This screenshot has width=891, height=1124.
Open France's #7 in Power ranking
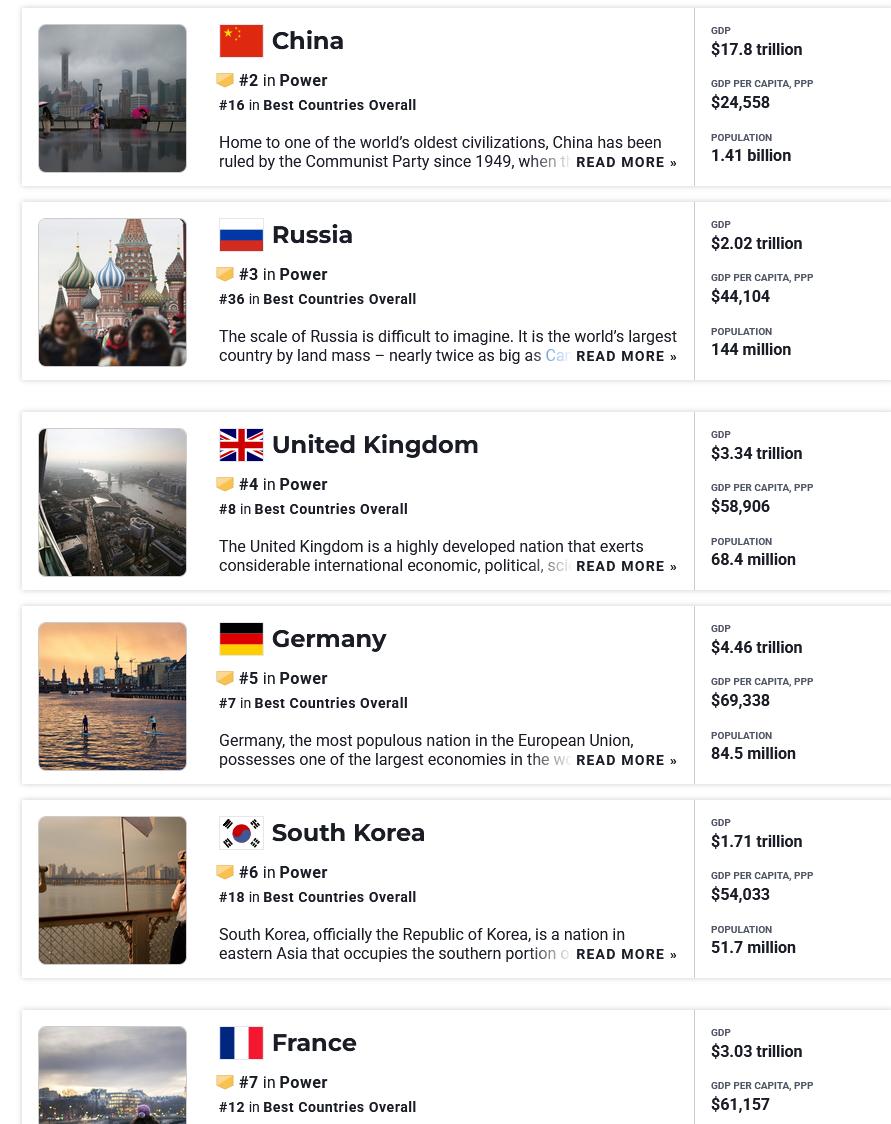[x=283, y=1082]
